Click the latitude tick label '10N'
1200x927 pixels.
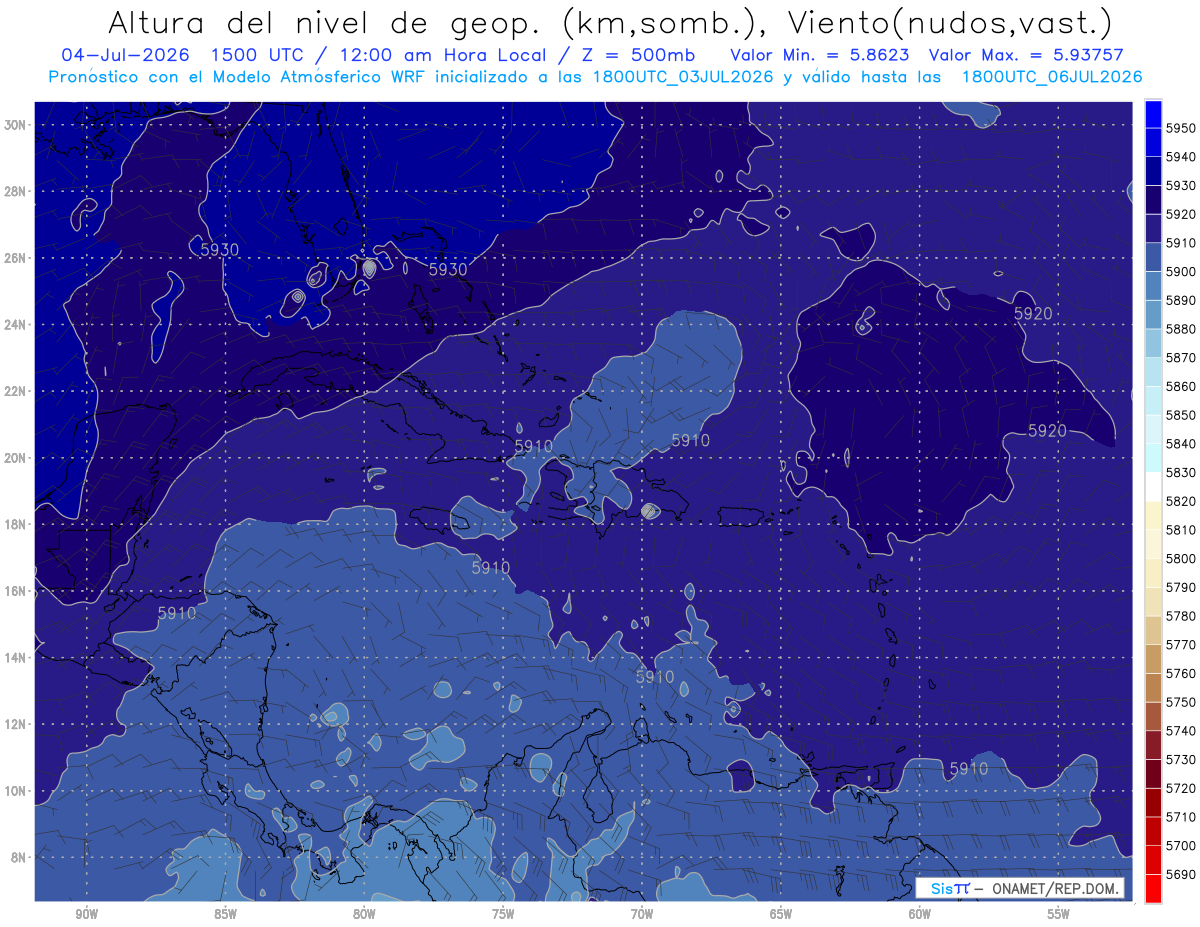coord(15,791)
